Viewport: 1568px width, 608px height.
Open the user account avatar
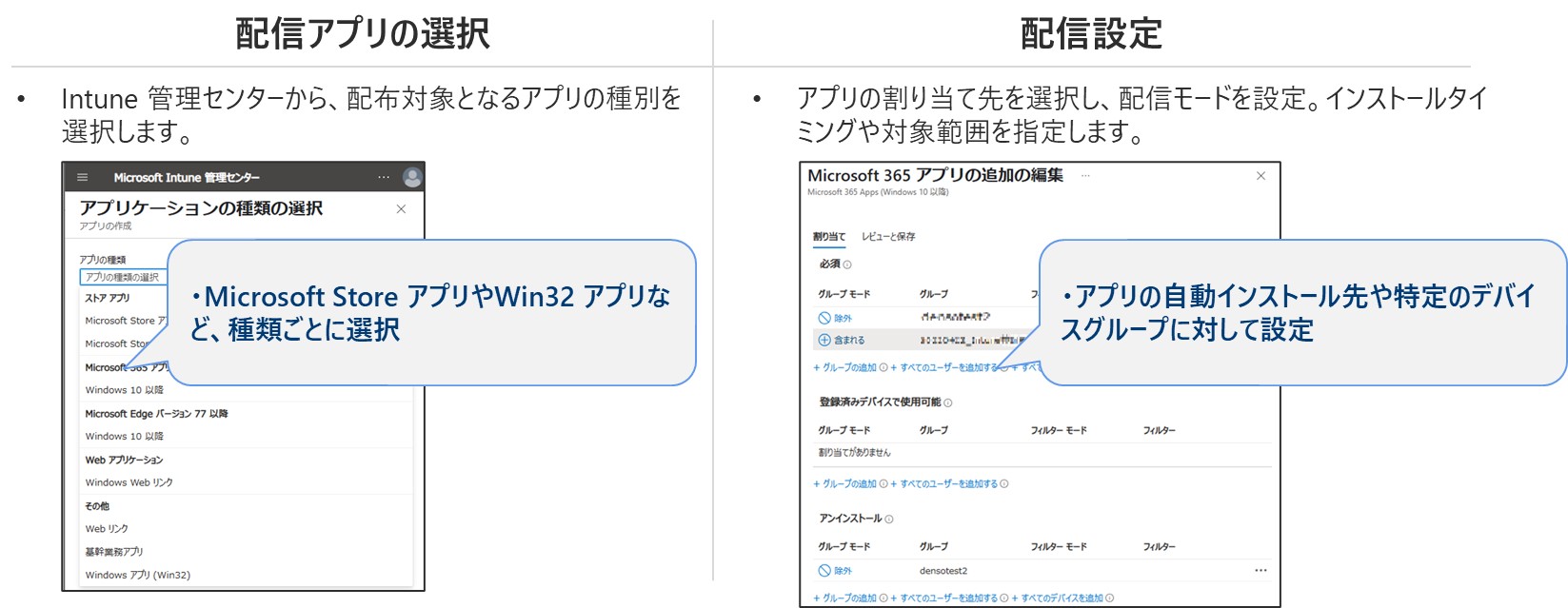point(412,177)
